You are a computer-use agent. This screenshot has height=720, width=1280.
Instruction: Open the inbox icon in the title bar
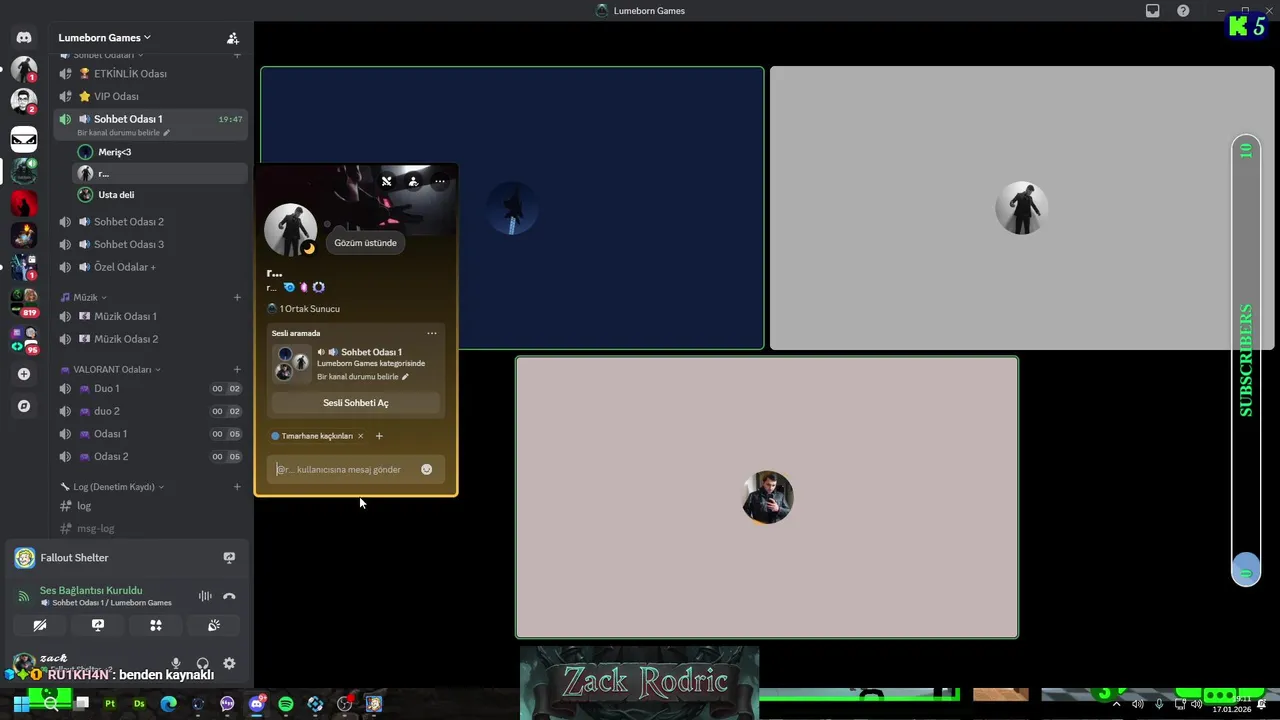coord(1153,11)
